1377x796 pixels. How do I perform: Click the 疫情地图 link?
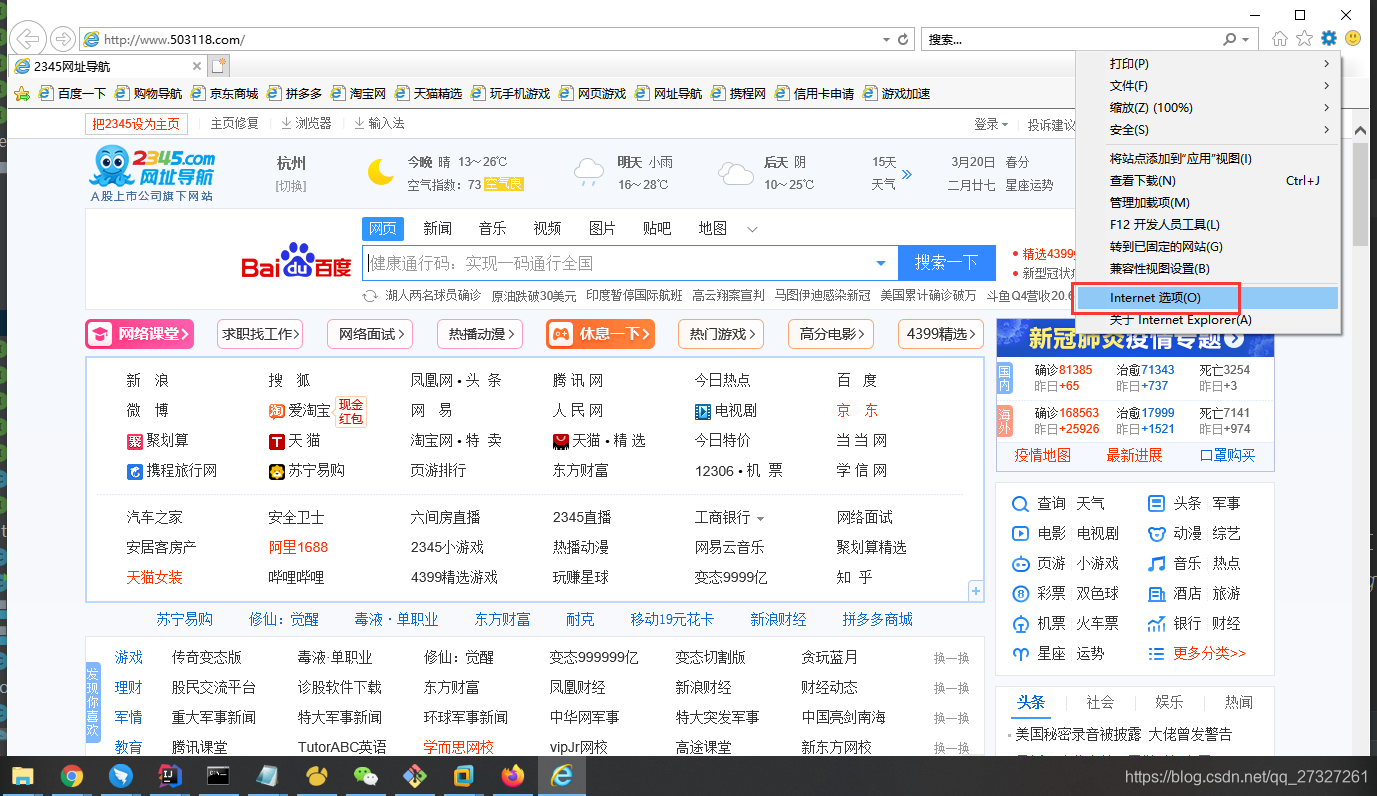(1042, 455)
